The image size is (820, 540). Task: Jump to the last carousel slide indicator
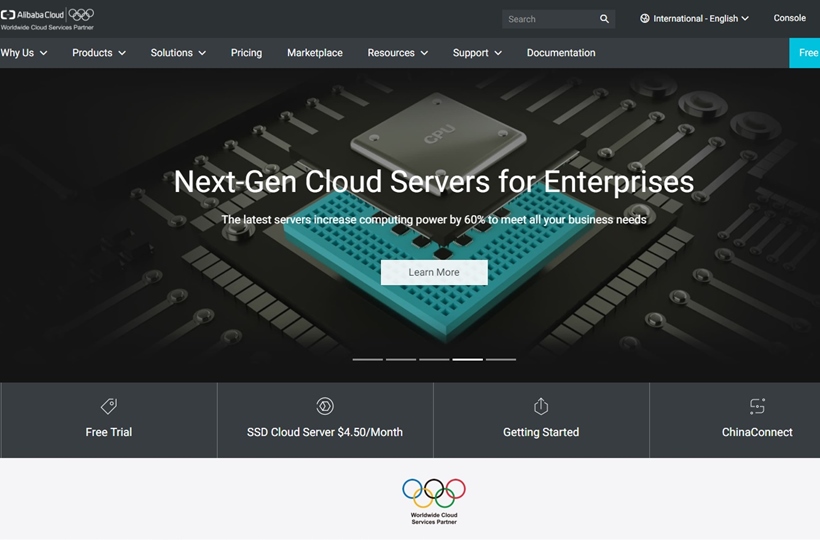point(501,359)
